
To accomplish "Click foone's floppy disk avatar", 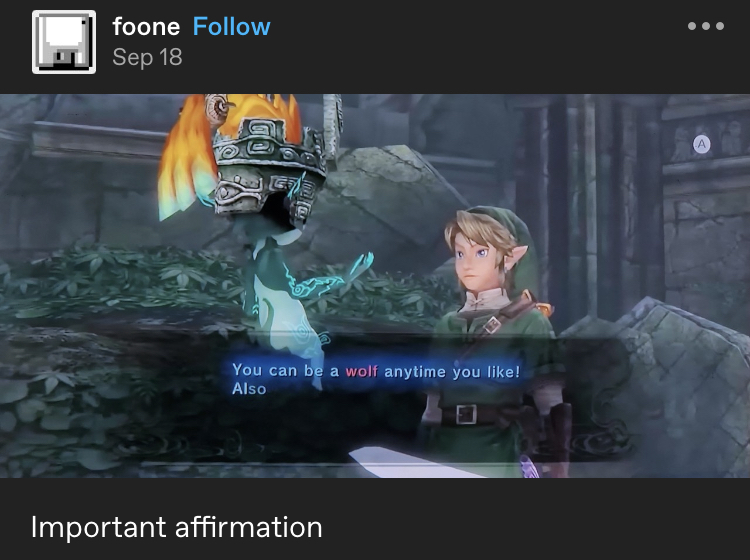I will coord(64,42).
